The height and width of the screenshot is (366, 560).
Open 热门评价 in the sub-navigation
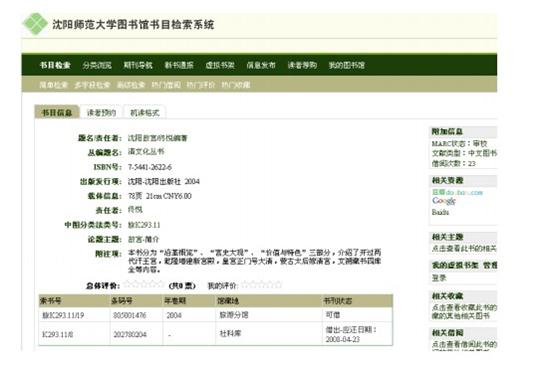201,85
